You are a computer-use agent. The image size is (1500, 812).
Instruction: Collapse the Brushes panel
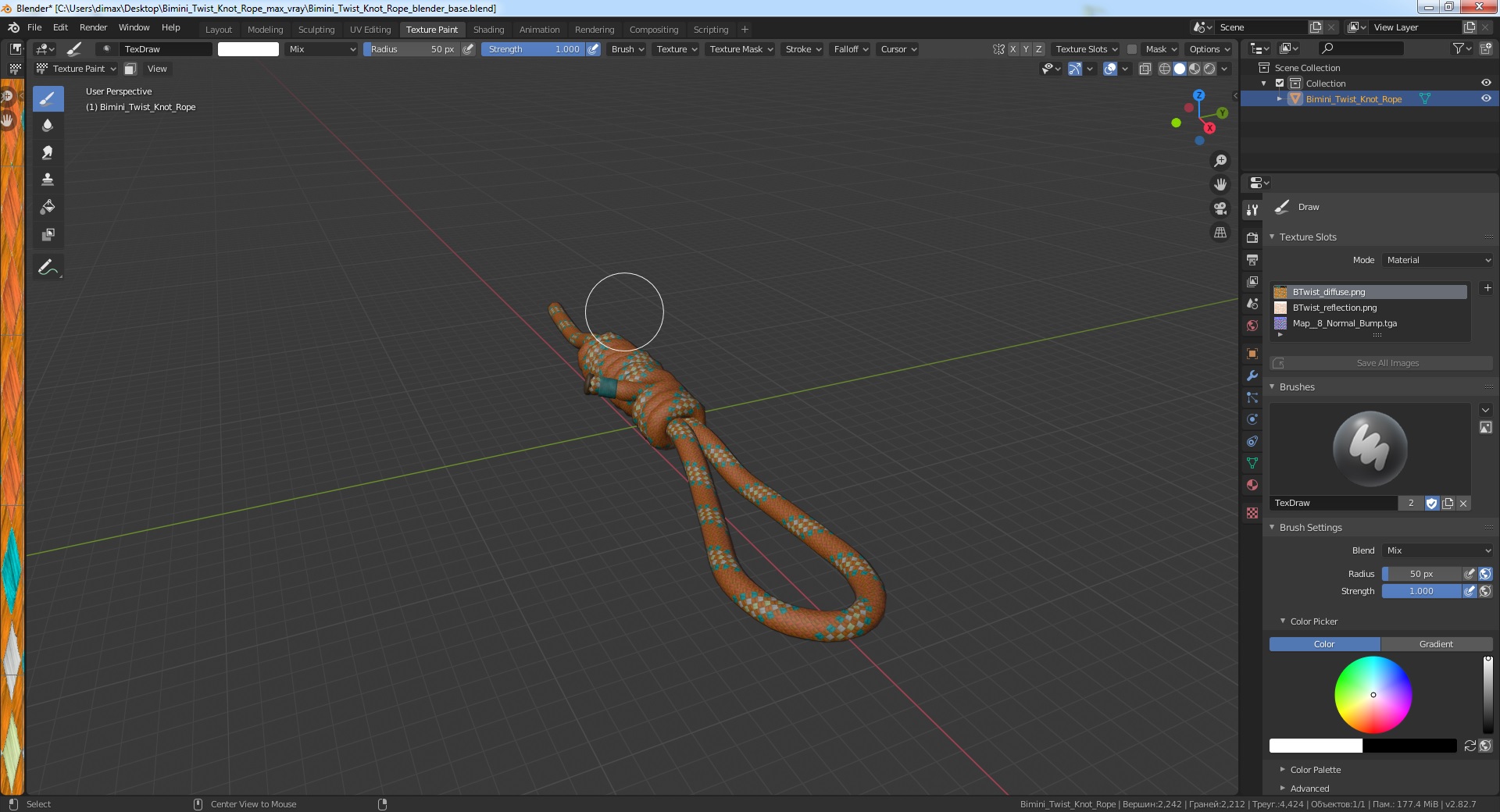click(1297, 387)
